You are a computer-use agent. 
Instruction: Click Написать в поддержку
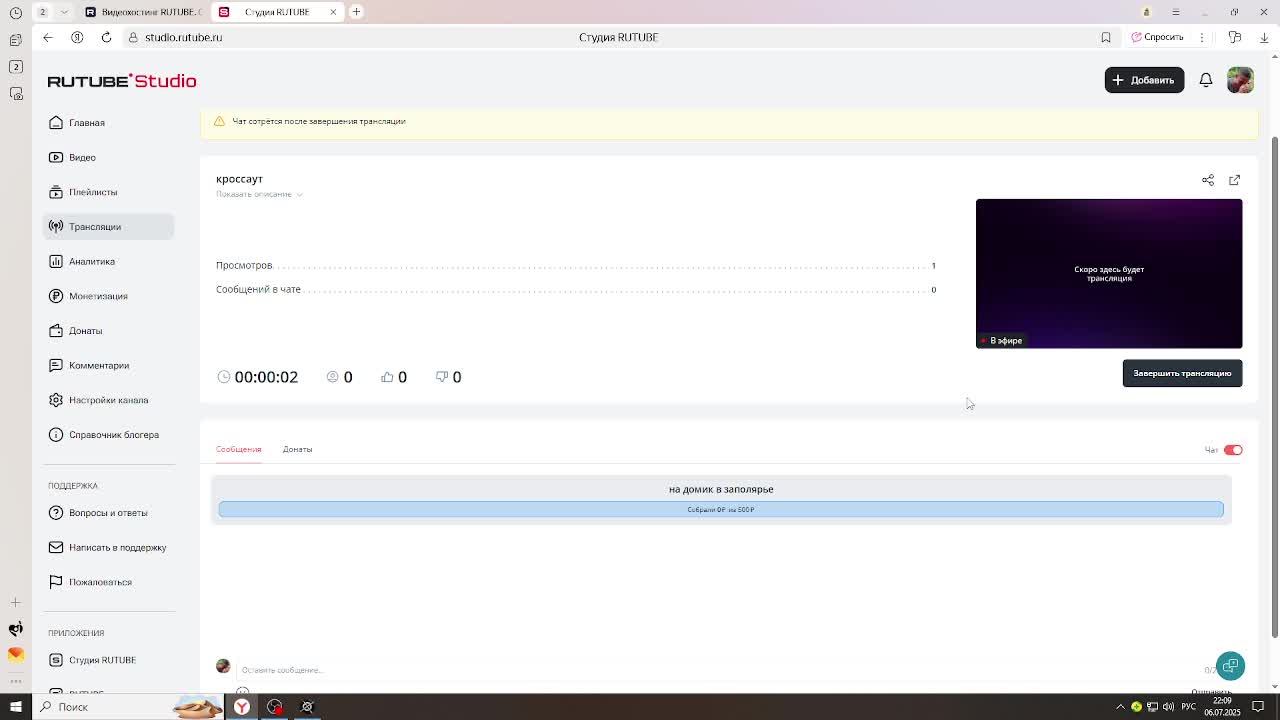coord(108,547)
